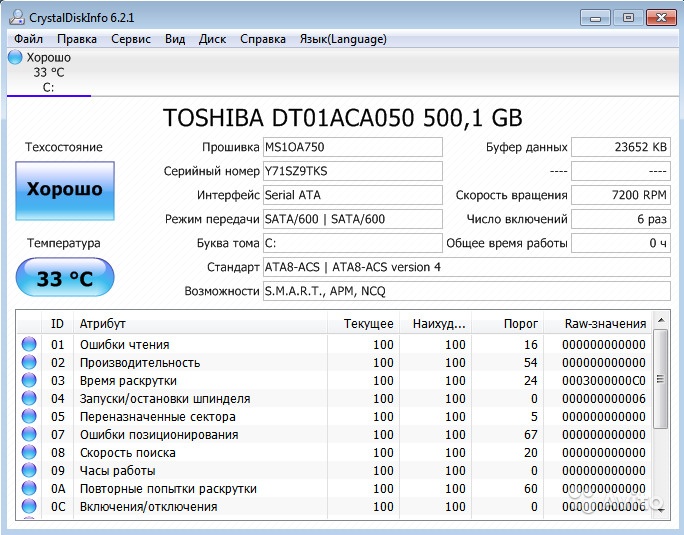The image size is (684, 535).
Task: Click the power-on hours field 0 ч
Action: coord(621,243)
